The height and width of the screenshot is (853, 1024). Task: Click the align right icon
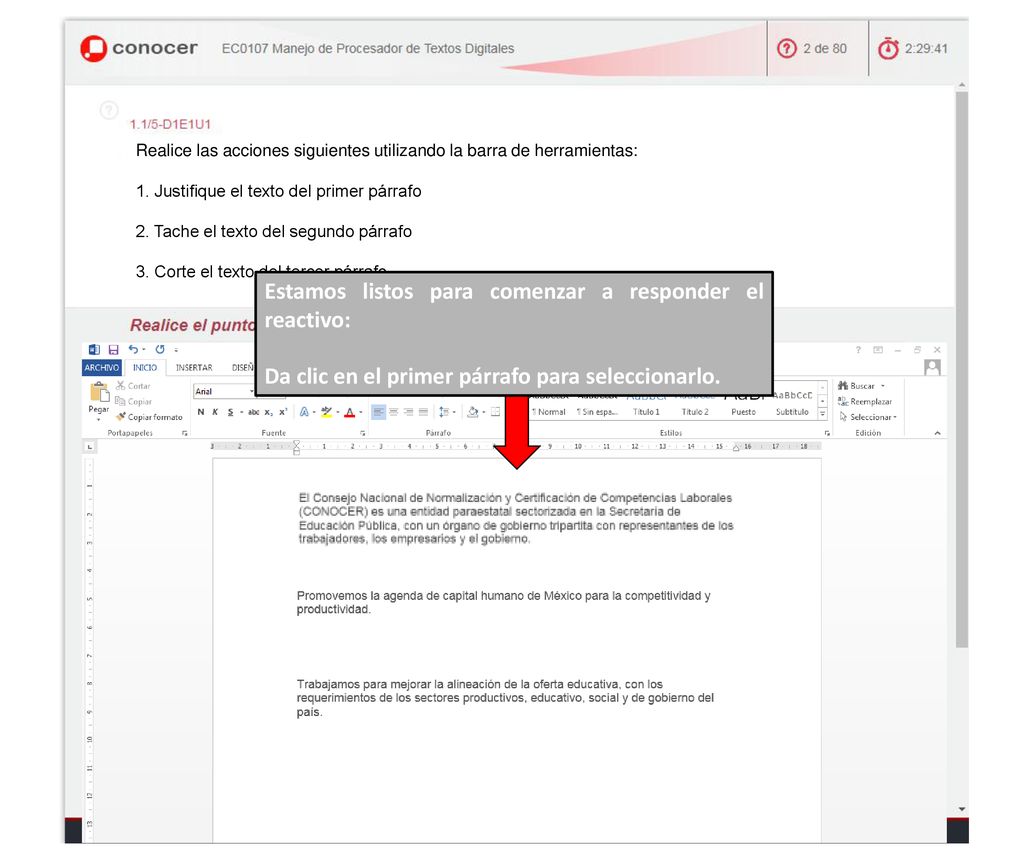point(409,412)
